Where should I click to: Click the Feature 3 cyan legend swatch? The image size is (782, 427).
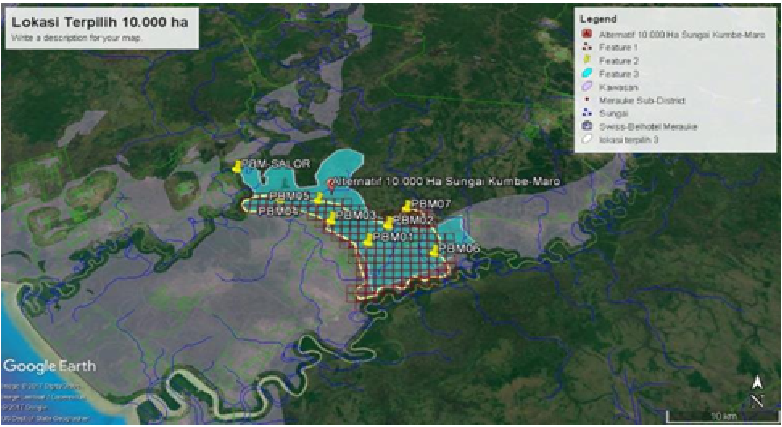coord(586,74)
